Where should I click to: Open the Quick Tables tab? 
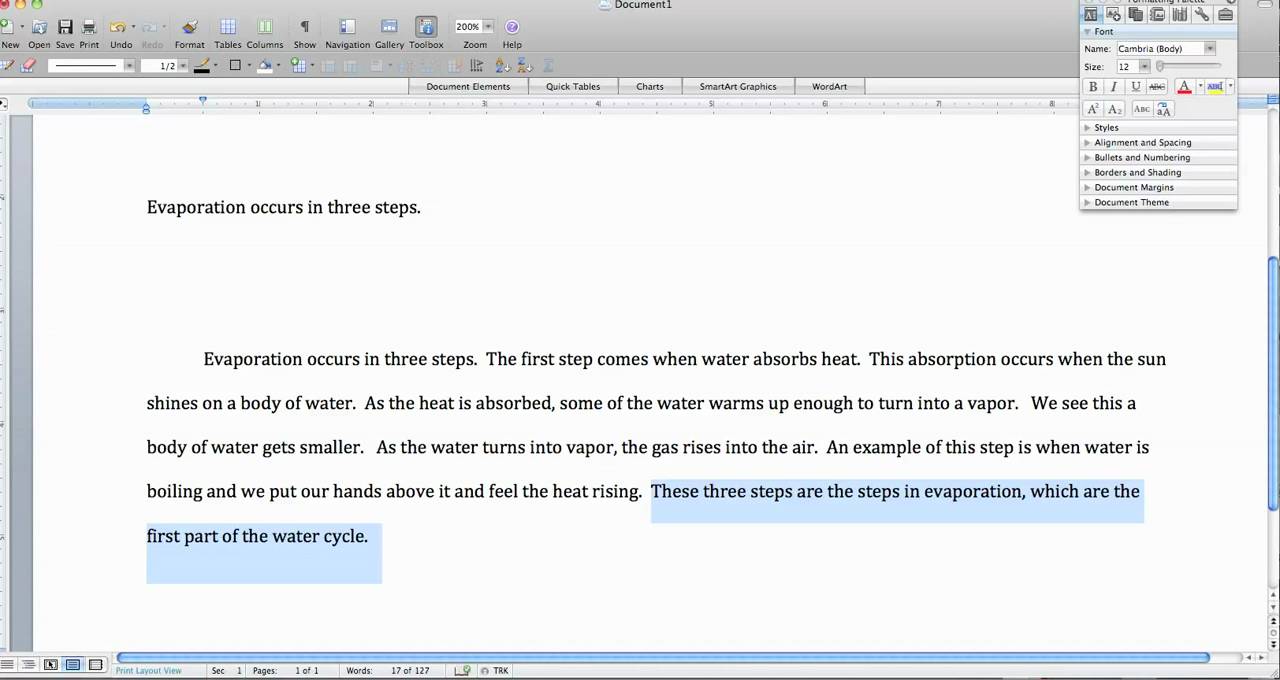click(573, 86)
